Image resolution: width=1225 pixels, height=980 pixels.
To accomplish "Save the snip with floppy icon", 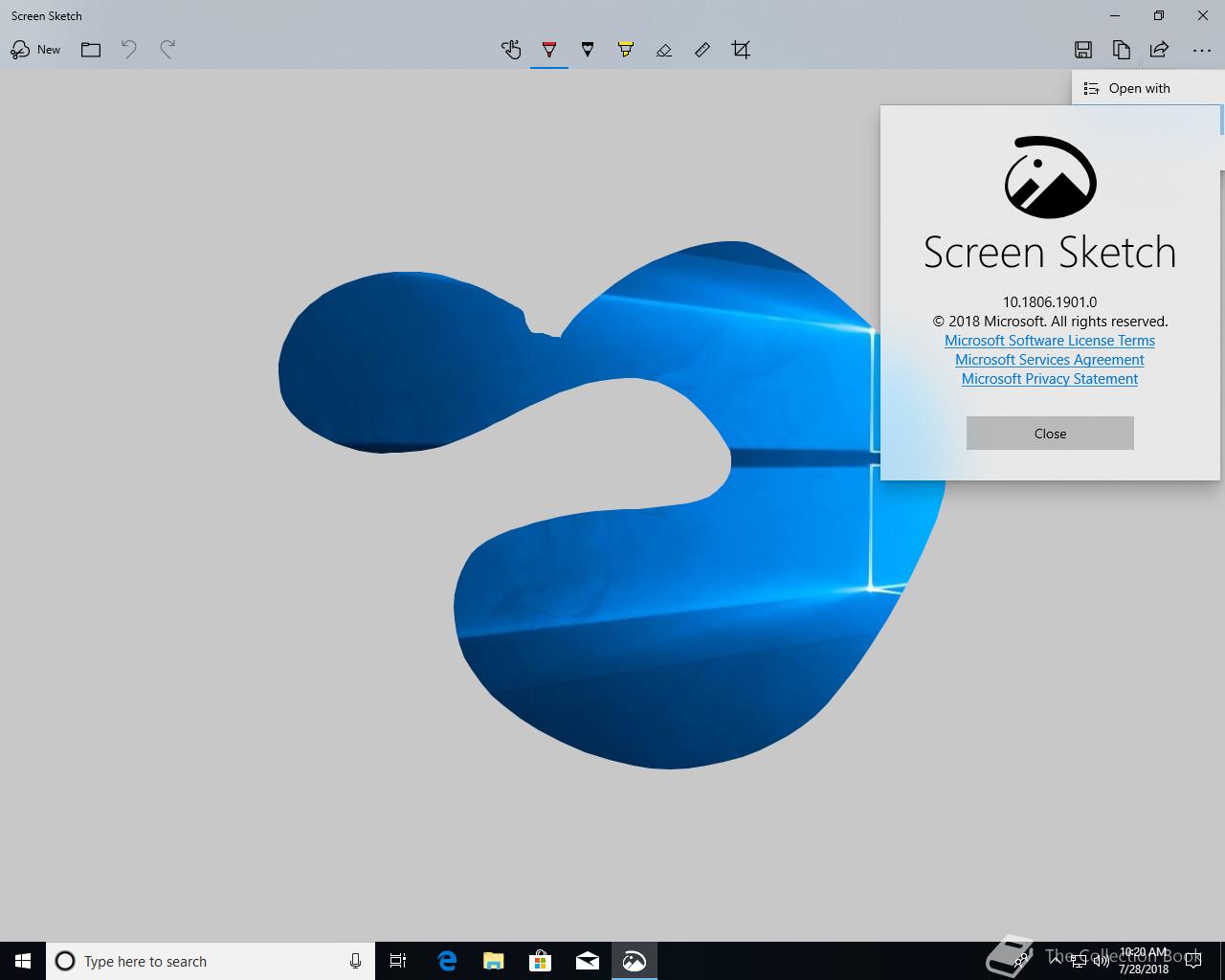I will pos(1083,50).
